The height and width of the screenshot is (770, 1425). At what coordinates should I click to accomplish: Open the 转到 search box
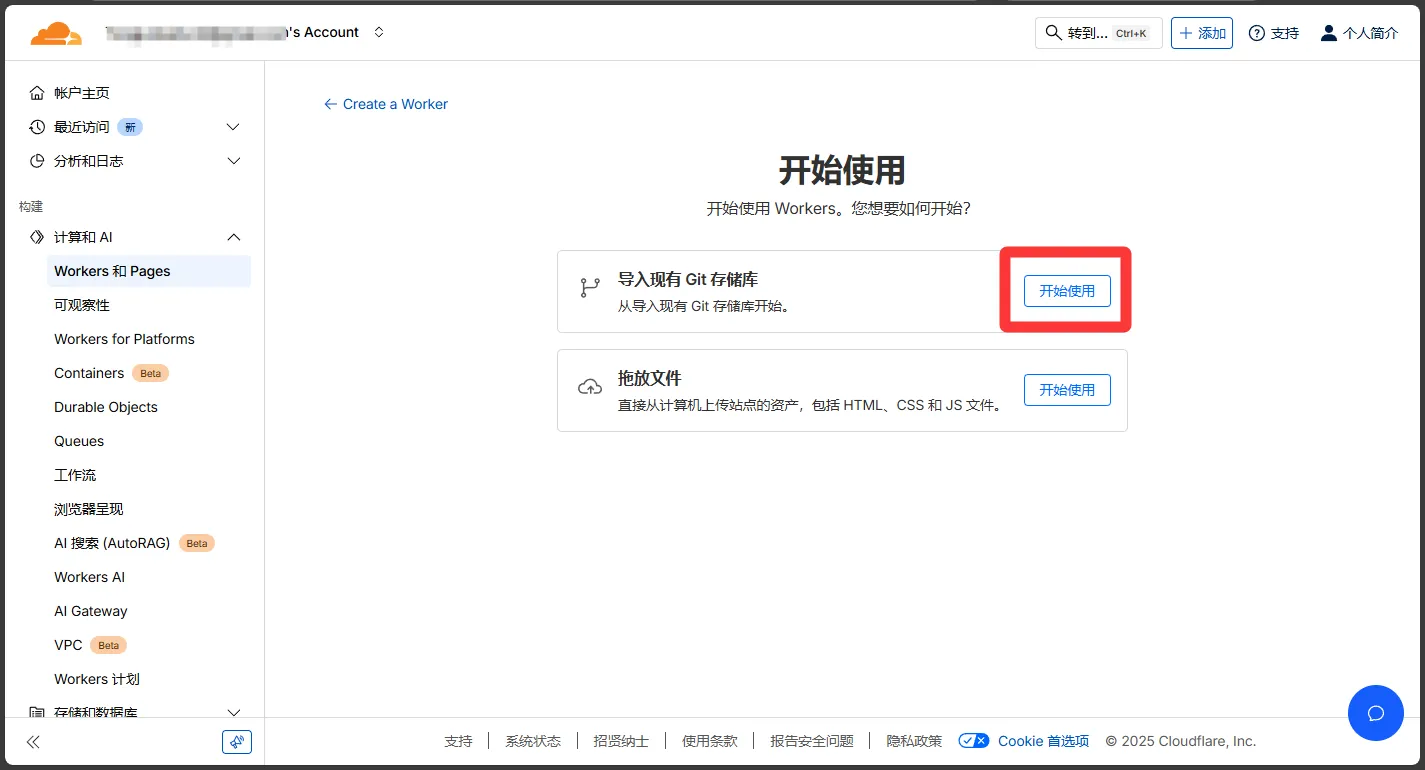click(1098, 33)
